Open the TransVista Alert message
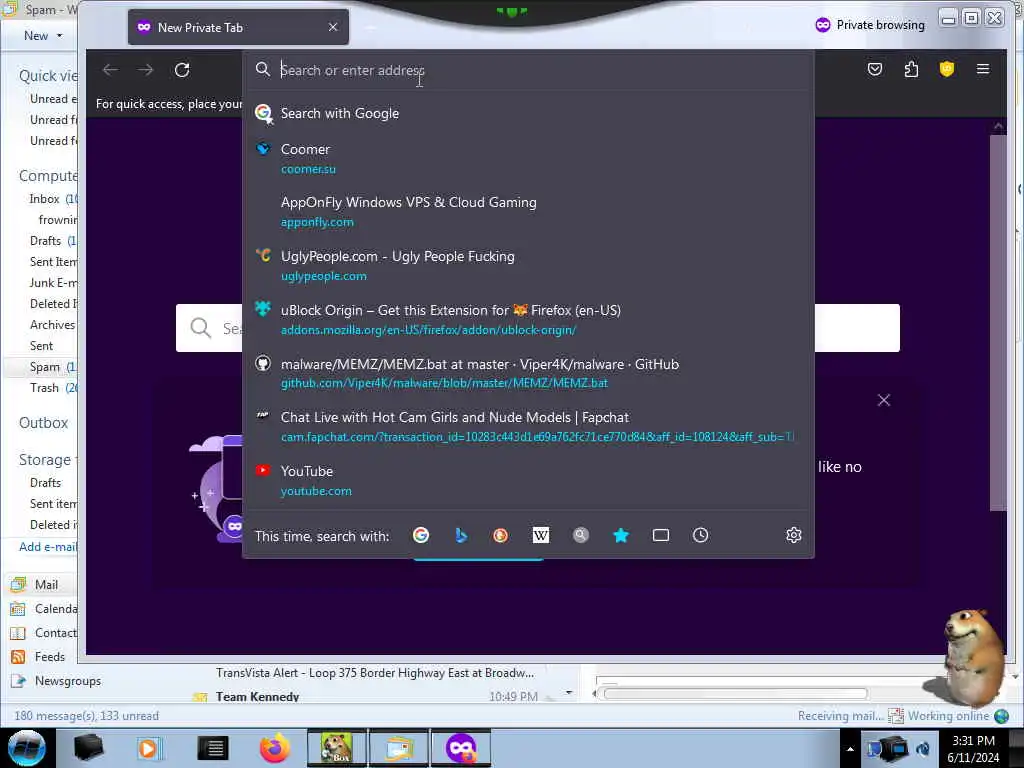The width and height of the screenshot is (1024, 768). [x=375, y=673]
